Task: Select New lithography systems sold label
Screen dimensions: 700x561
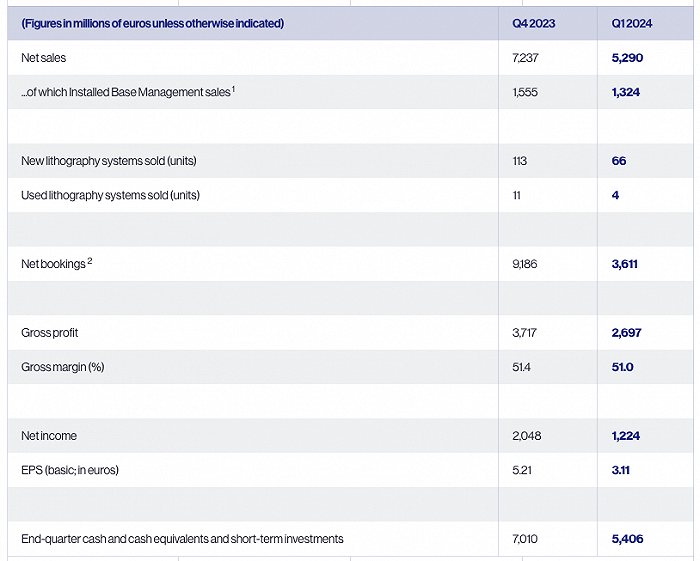Action: coord(108,161)
